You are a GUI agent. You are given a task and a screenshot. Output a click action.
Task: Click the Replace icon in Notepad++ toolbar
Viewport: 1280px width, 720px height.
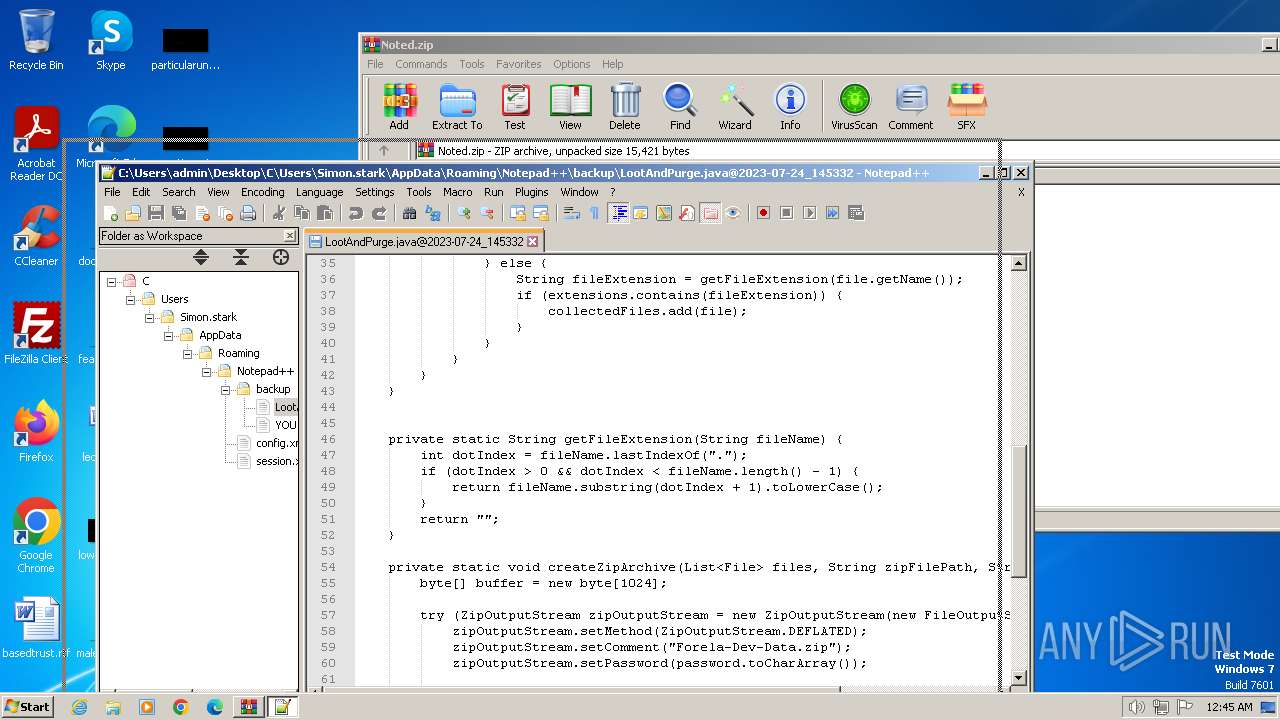[433, 213]
